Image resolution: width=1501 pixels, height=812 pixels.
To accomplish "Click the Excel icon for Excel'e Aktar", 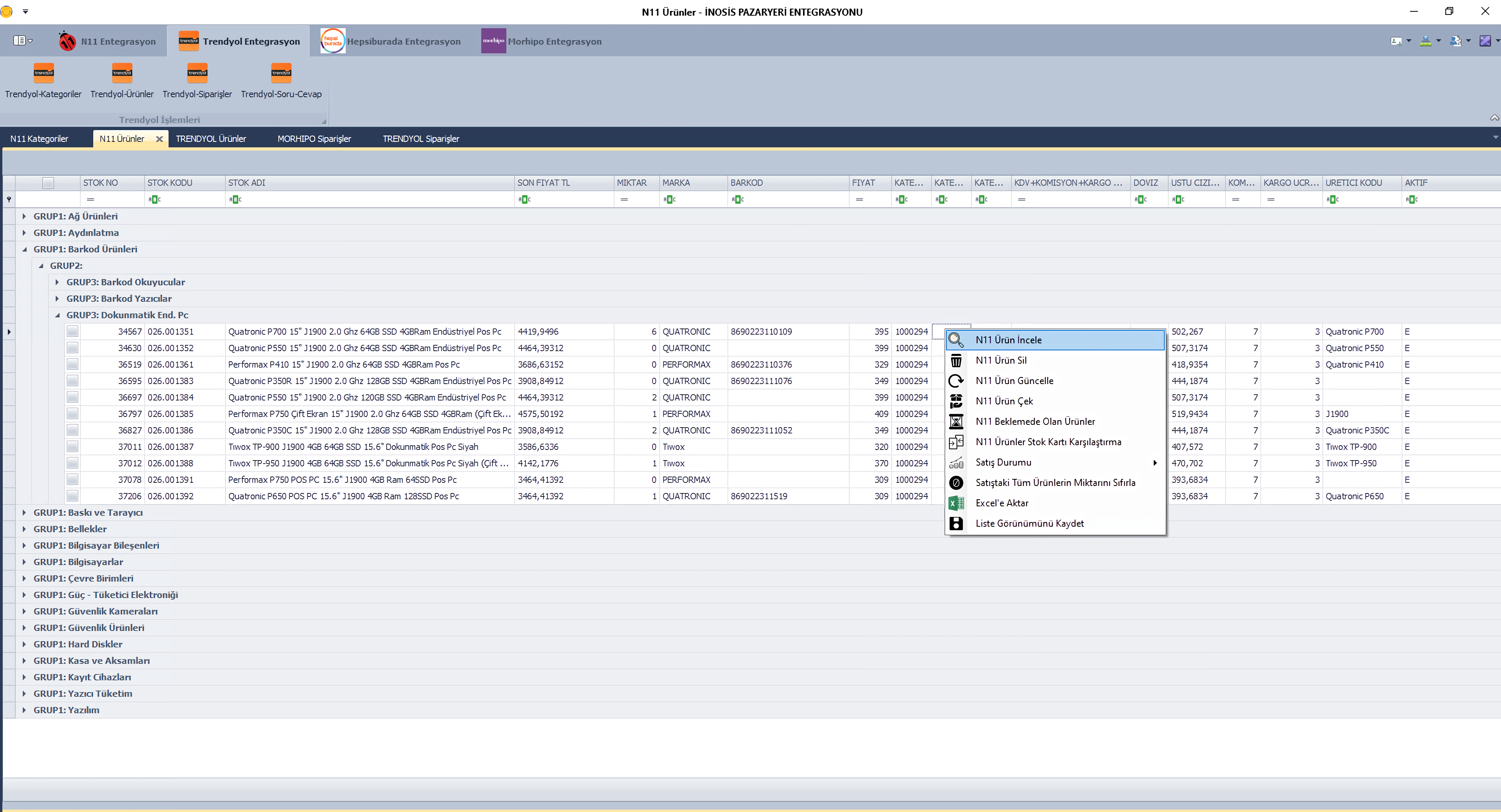I will [x=956, y=503].
